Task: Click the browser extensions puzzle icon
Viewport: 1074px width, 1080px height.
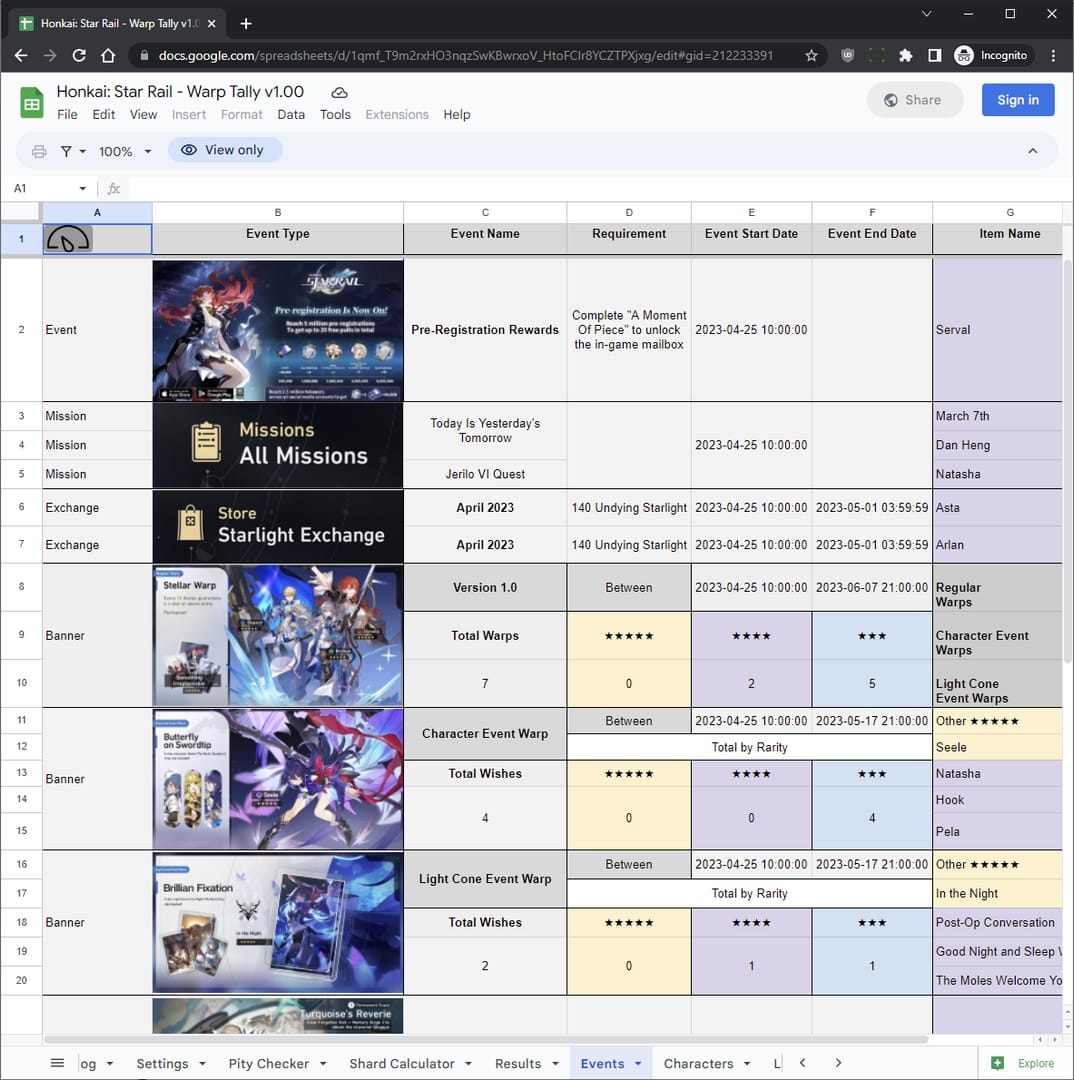Action: pos(907,55)
